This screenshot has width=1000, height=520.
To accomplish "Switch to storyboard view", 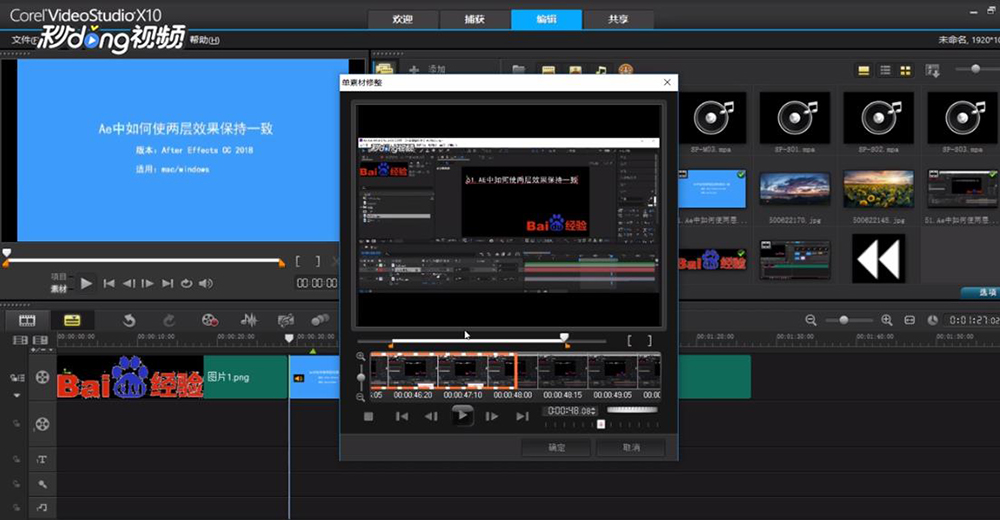I will click(x=27, y=320).
